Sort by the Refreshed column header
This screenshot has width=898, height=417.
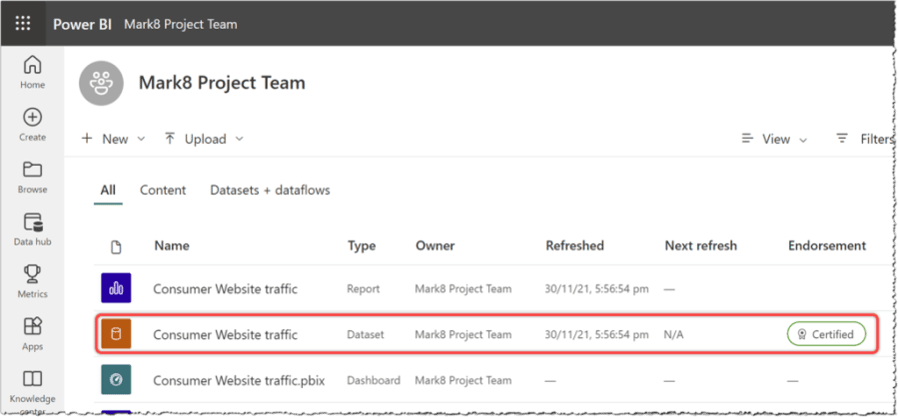coord(575,246)
